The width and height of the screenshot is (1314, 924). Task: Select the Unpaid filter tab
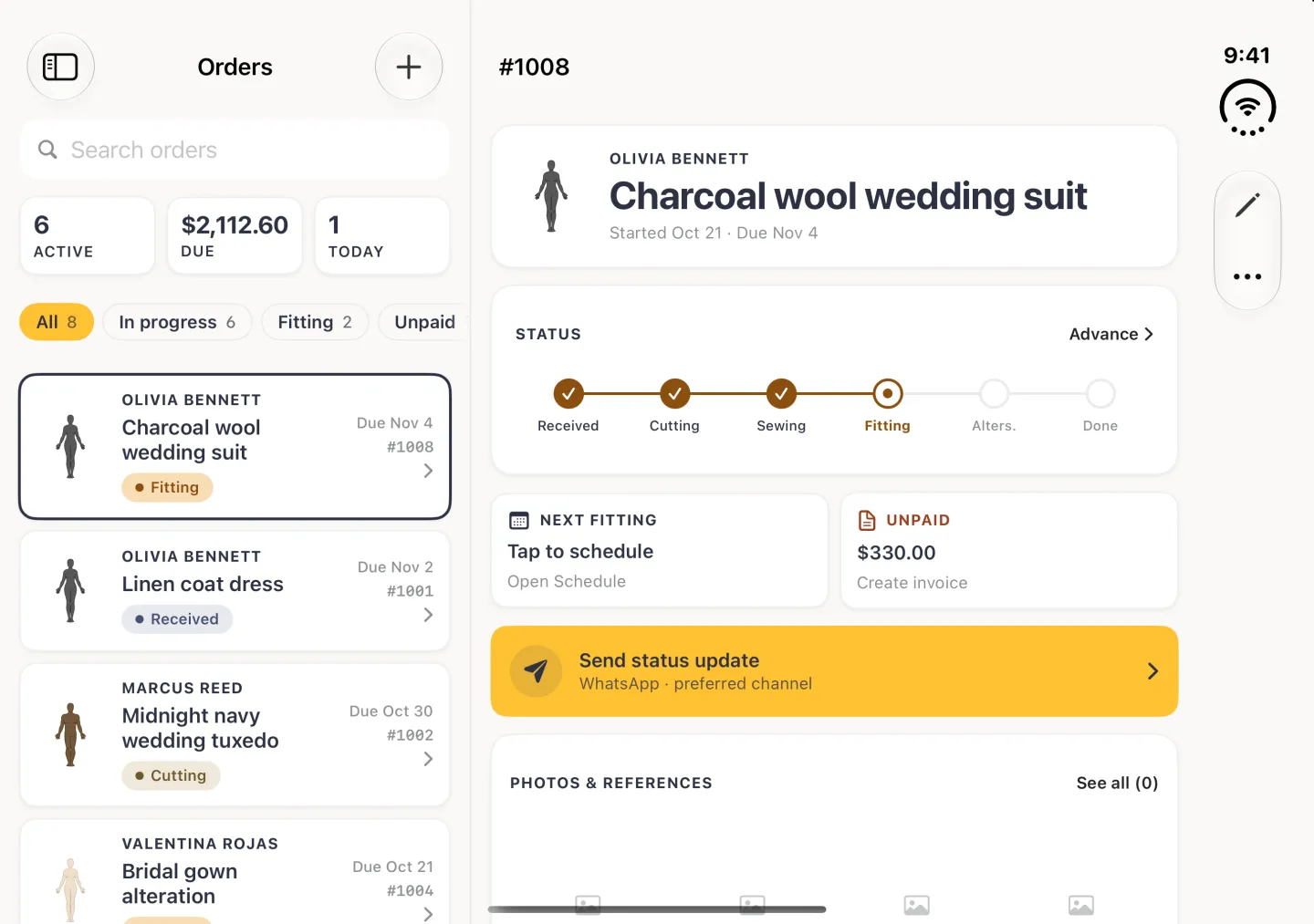click(425, 322)
